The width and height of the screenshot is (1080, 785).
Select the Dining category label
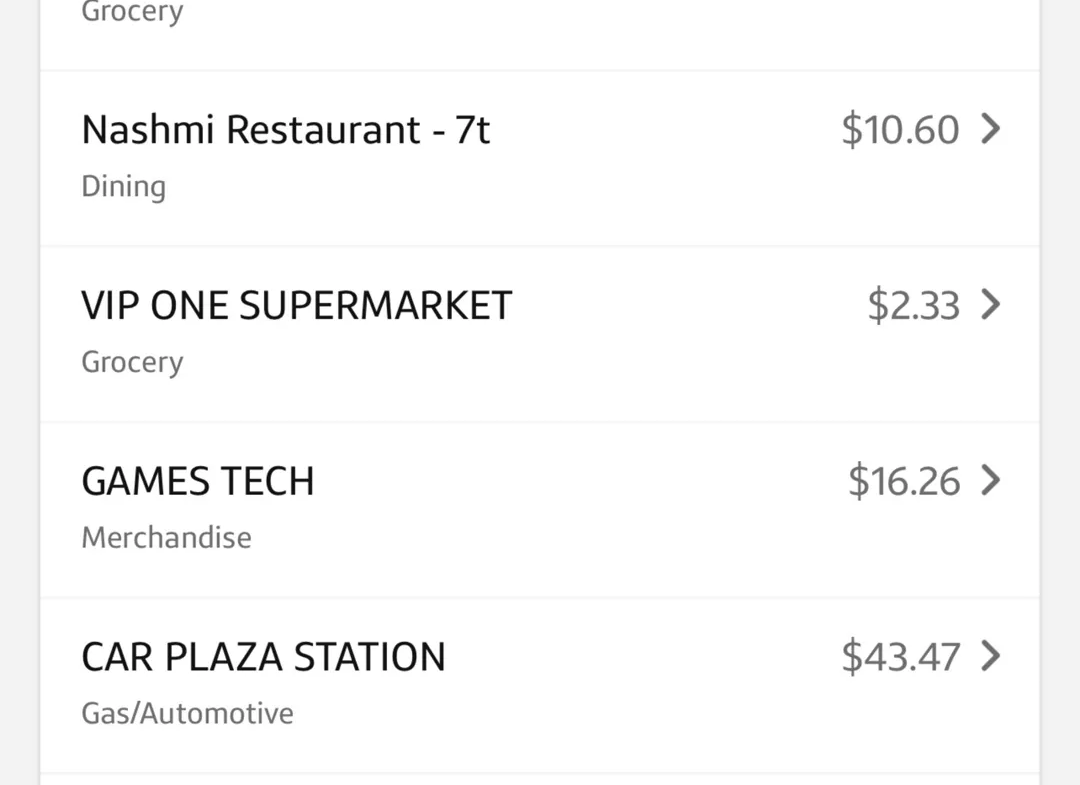point(123,187)
